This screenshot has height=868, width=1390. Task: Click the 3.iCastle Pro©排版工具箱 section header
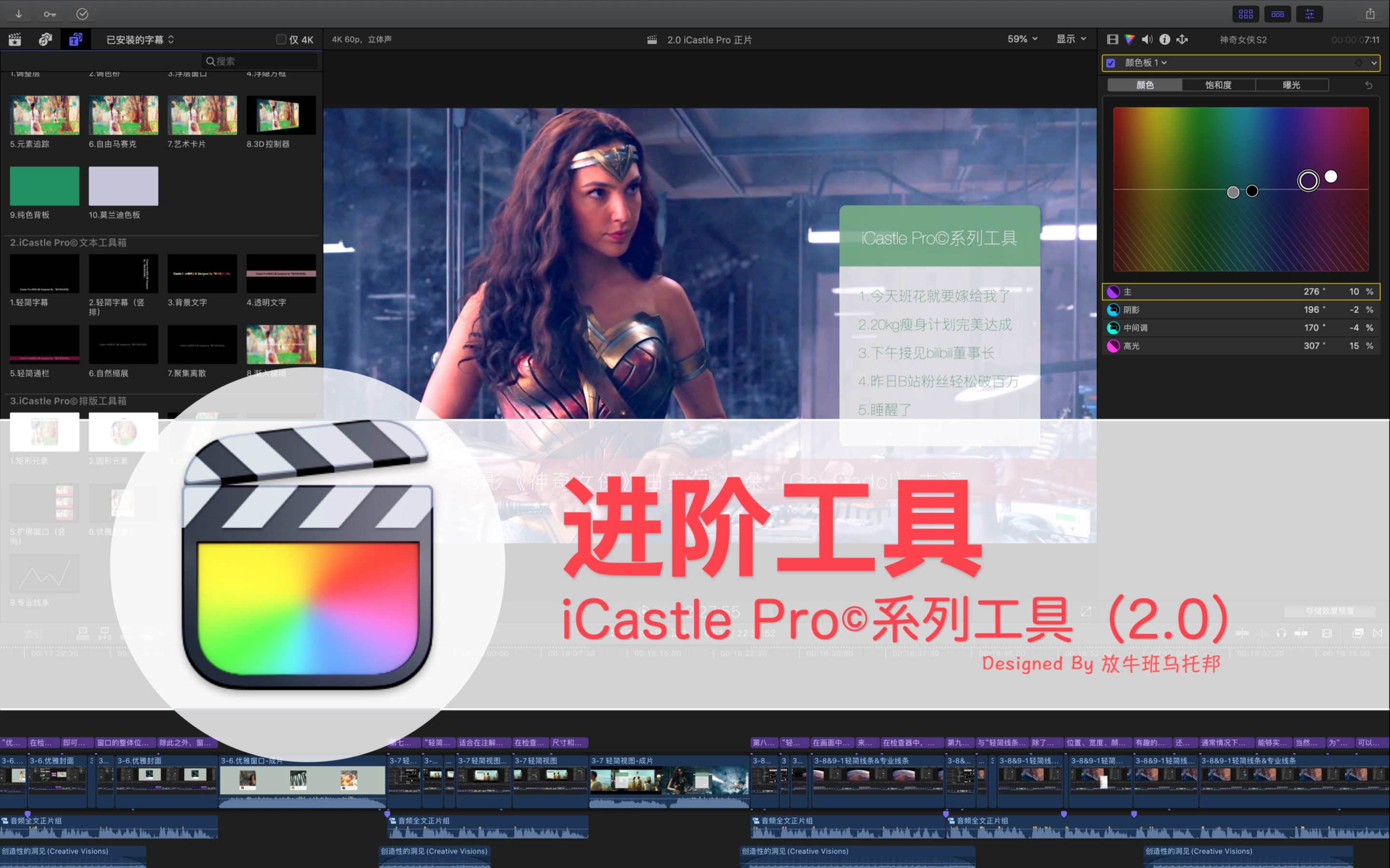click(69, 401)
